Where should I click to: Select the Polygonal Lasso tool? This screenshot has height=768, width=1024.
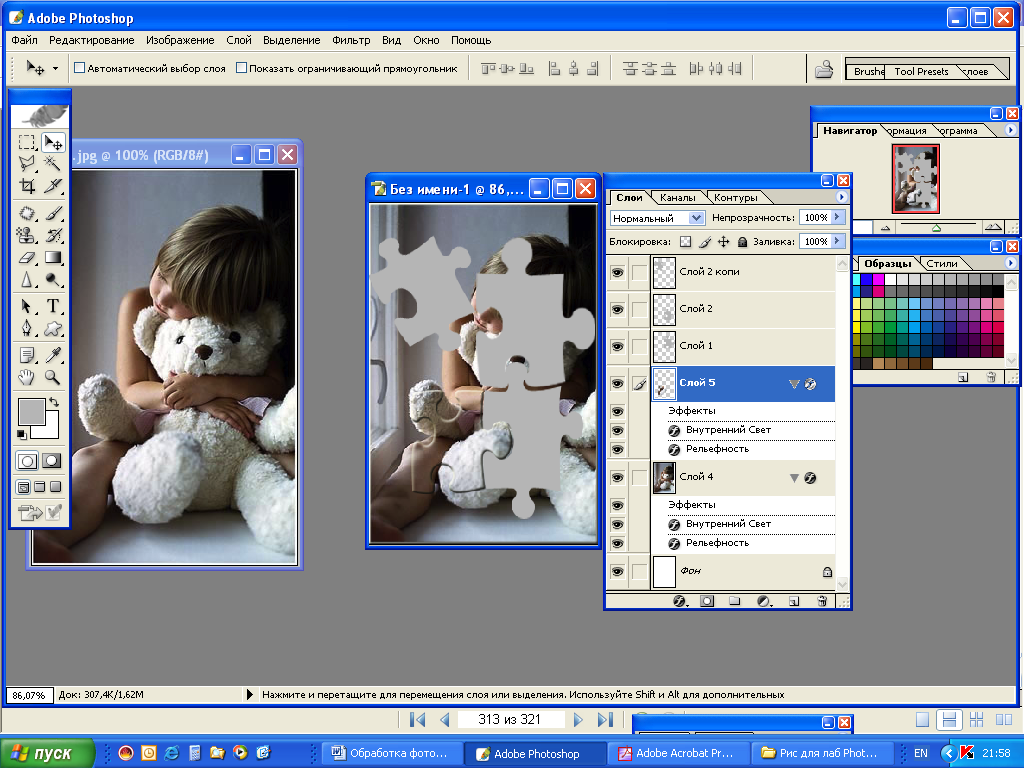tap(27, 163)
